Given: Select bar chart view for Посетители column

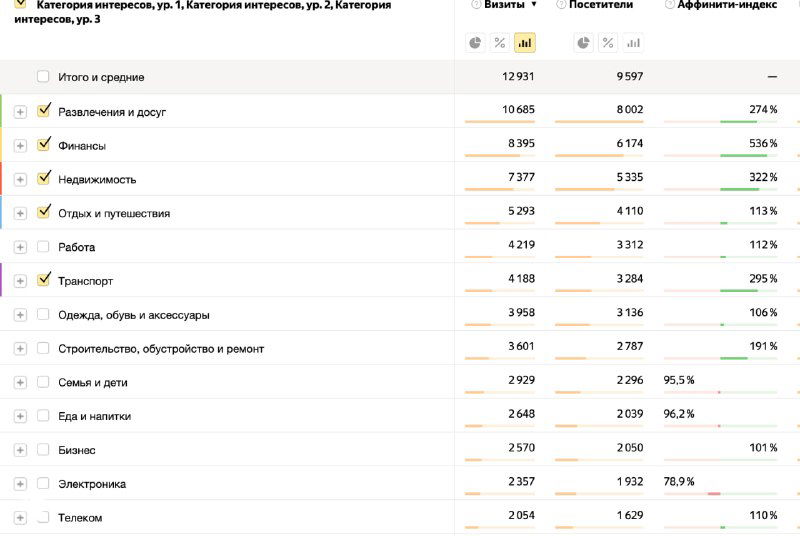Looking at the screenshot, I should pos(632,43).
